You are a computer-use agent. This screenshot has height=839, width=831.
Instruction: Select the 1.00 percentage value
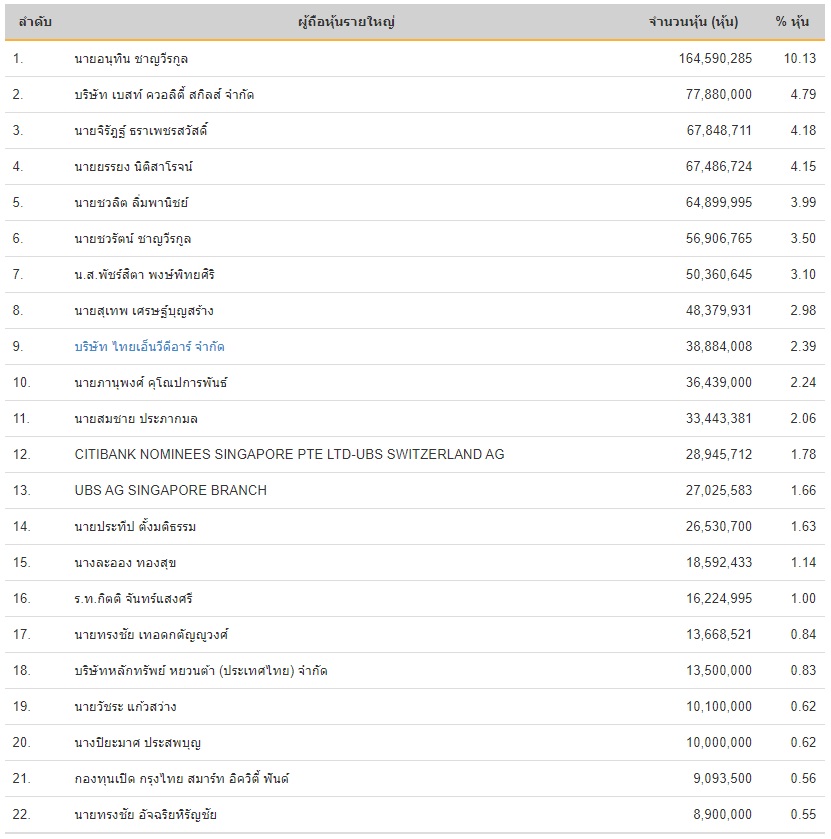tap(803, 598)
